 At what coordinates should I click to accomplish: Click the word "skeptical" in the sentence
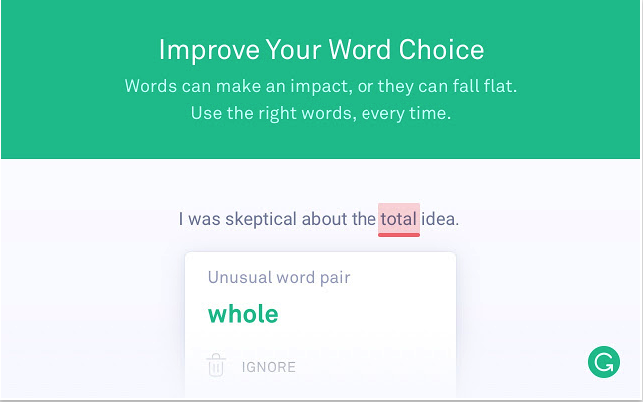coord(260,219)
